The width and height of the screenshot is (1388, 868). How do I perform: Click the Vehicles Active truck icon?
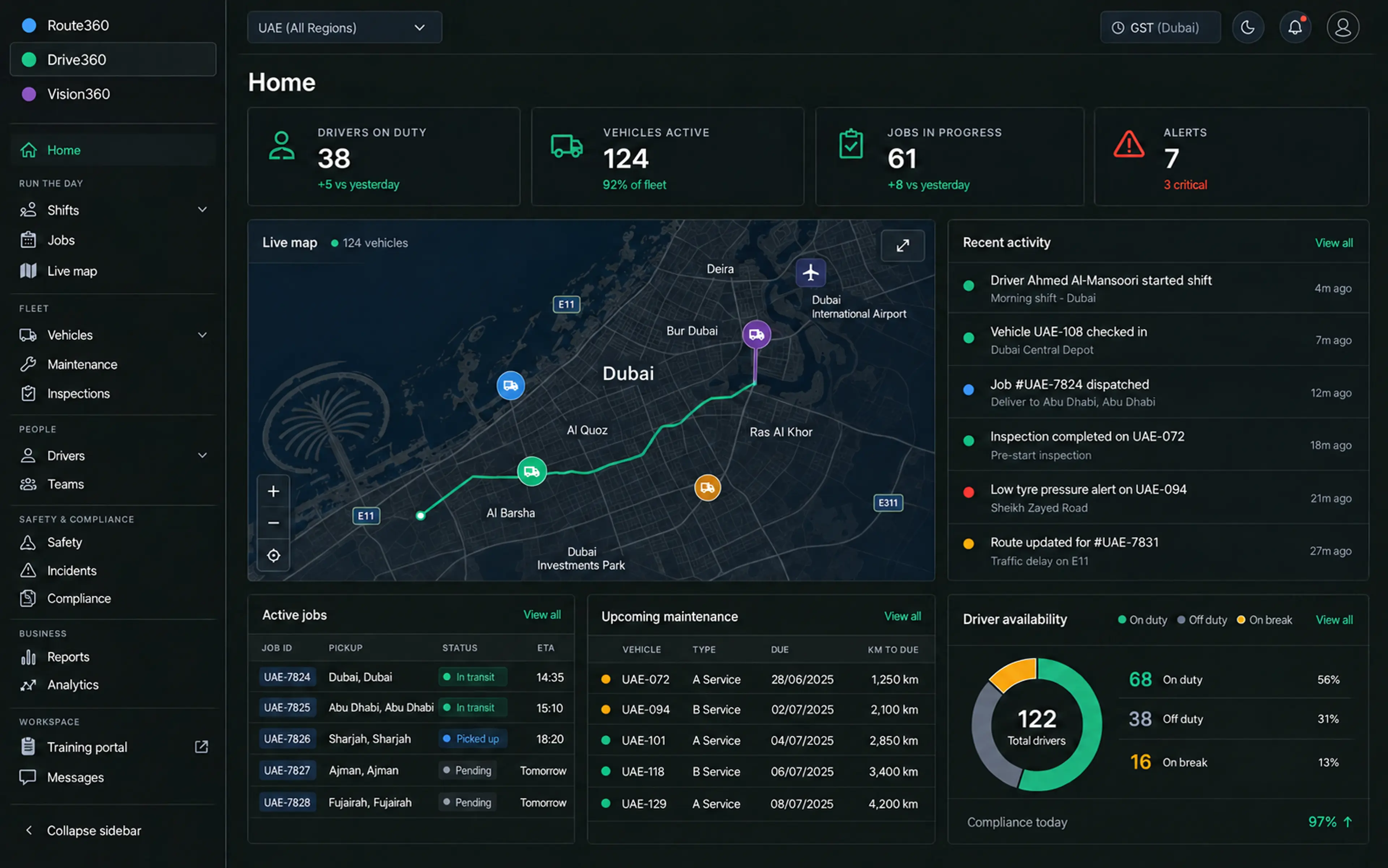[567, 146]
